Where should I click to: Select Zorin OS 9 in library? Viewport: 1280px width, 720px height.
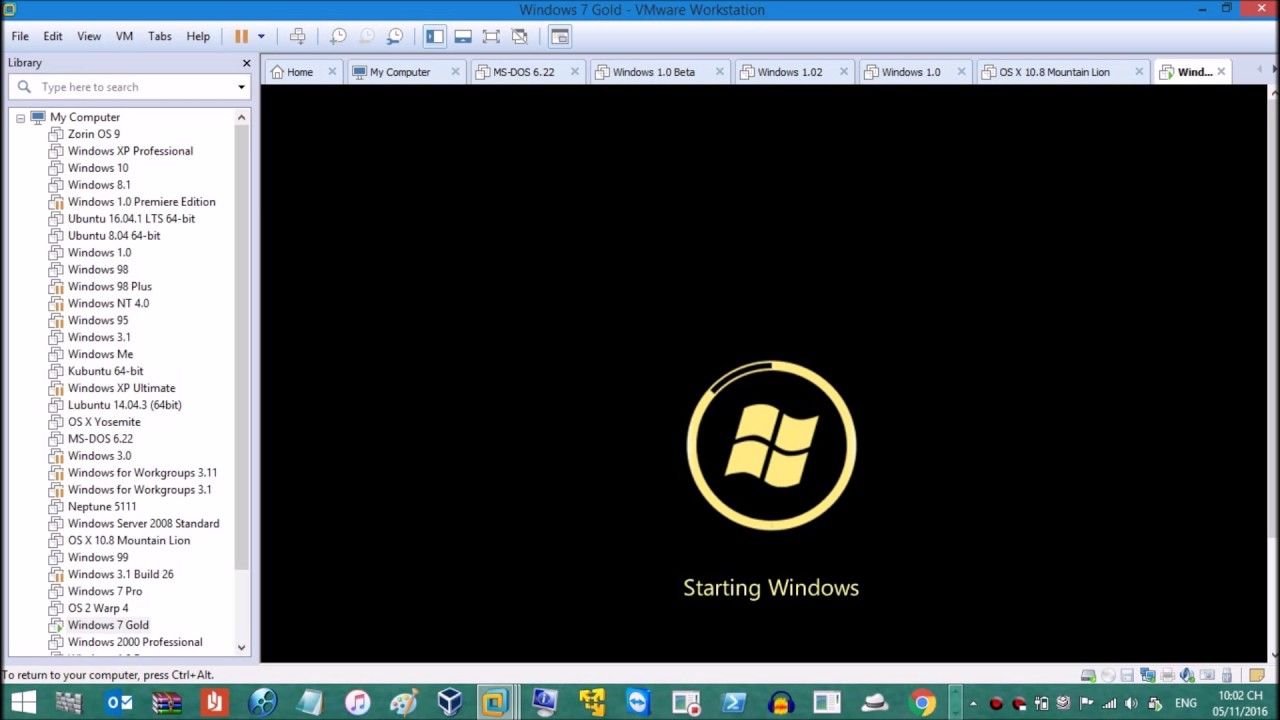[x=93, y=134]
